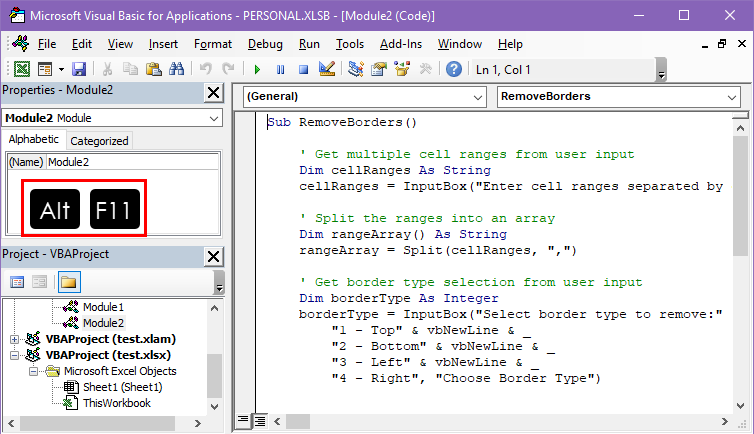Open Visual Basic Help question mark icon
The image size is (754, 434).
tap(453, 69)
